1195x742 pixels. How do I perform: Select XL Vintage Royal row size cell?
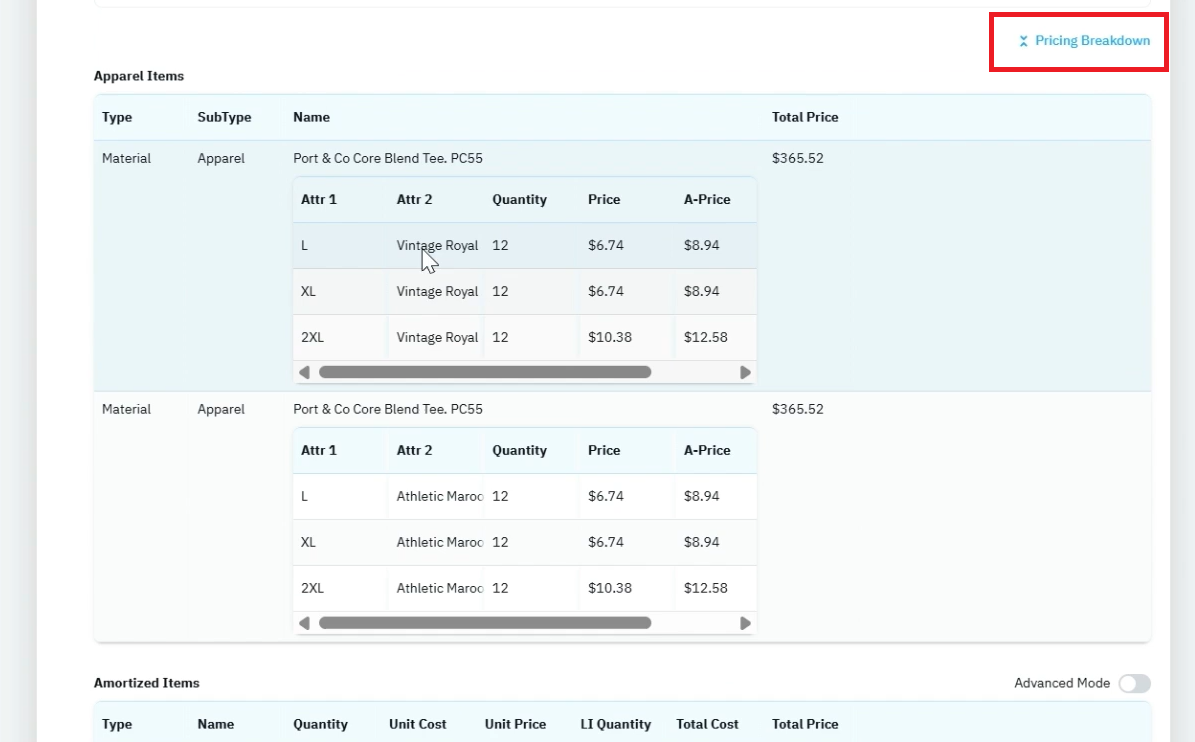pos(308,291)
